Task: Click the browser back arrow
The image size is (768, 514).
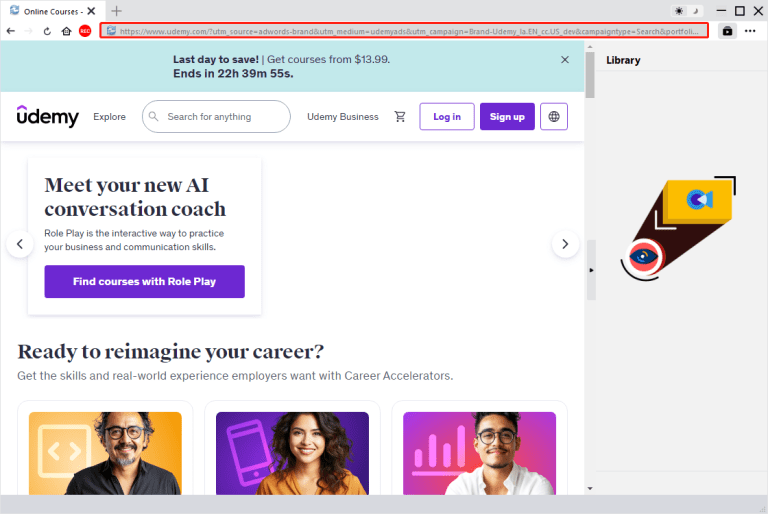Action: coord(10,31)
